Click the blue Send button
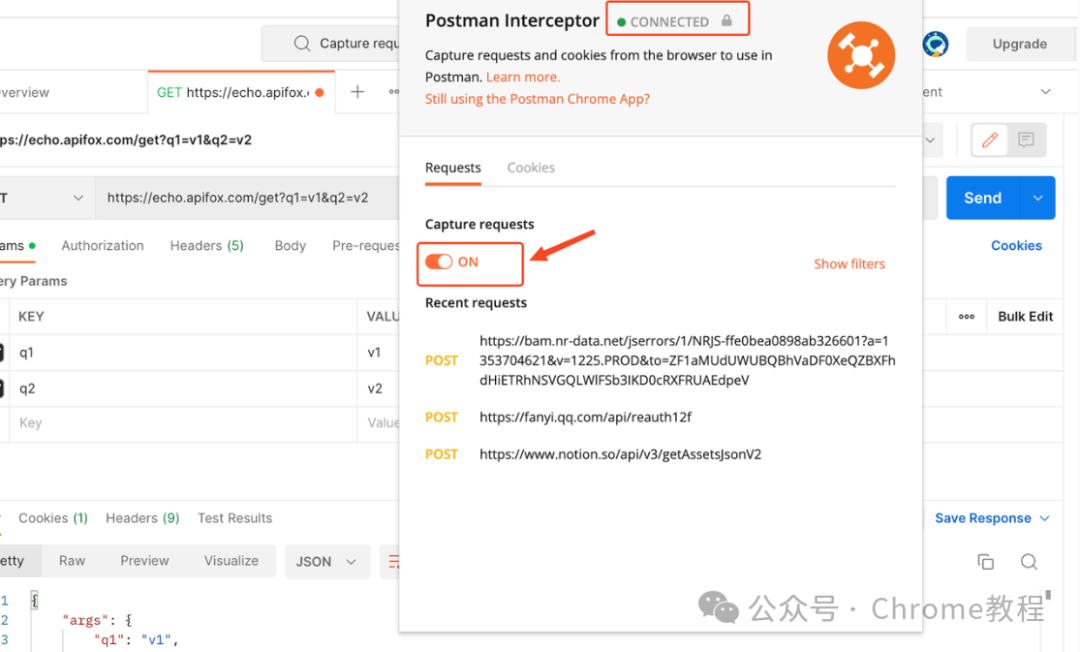 tap(983, 198)
